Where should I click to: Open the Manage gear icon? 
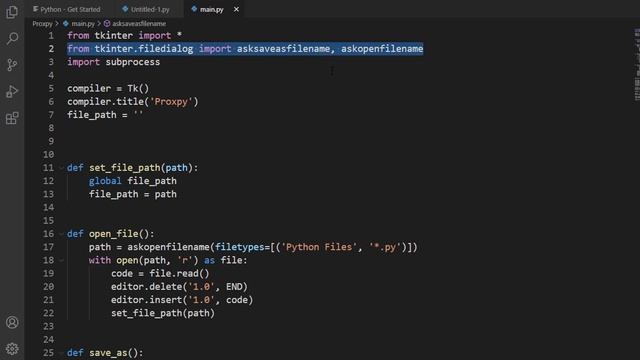(12, 349)
